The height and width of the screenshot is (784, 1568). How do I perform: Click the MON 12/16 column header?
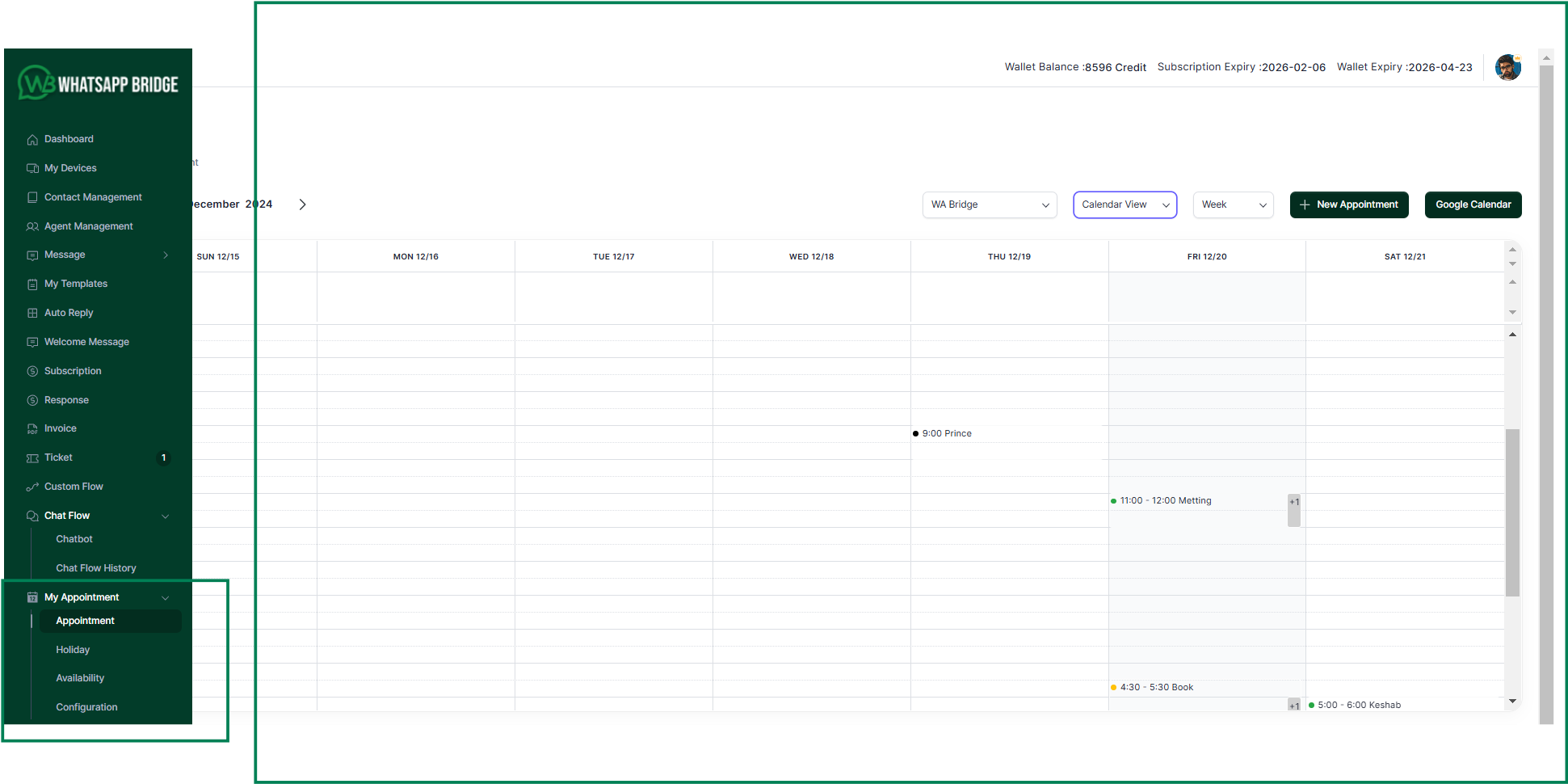click(416, 256)
